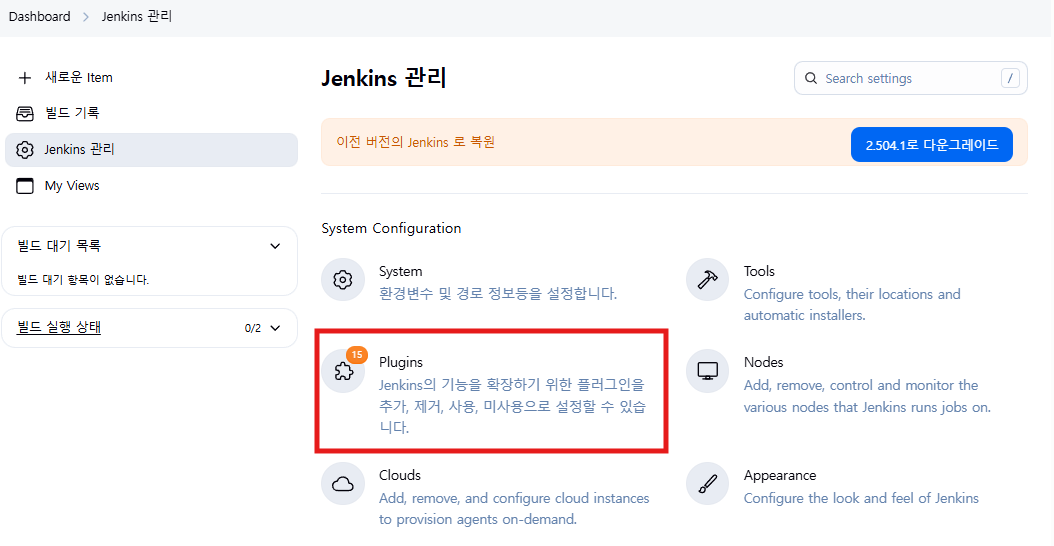This screenshot has height=546, width=1054.
Task: Click the magnifier icon in Search settings
Action: 811,79
